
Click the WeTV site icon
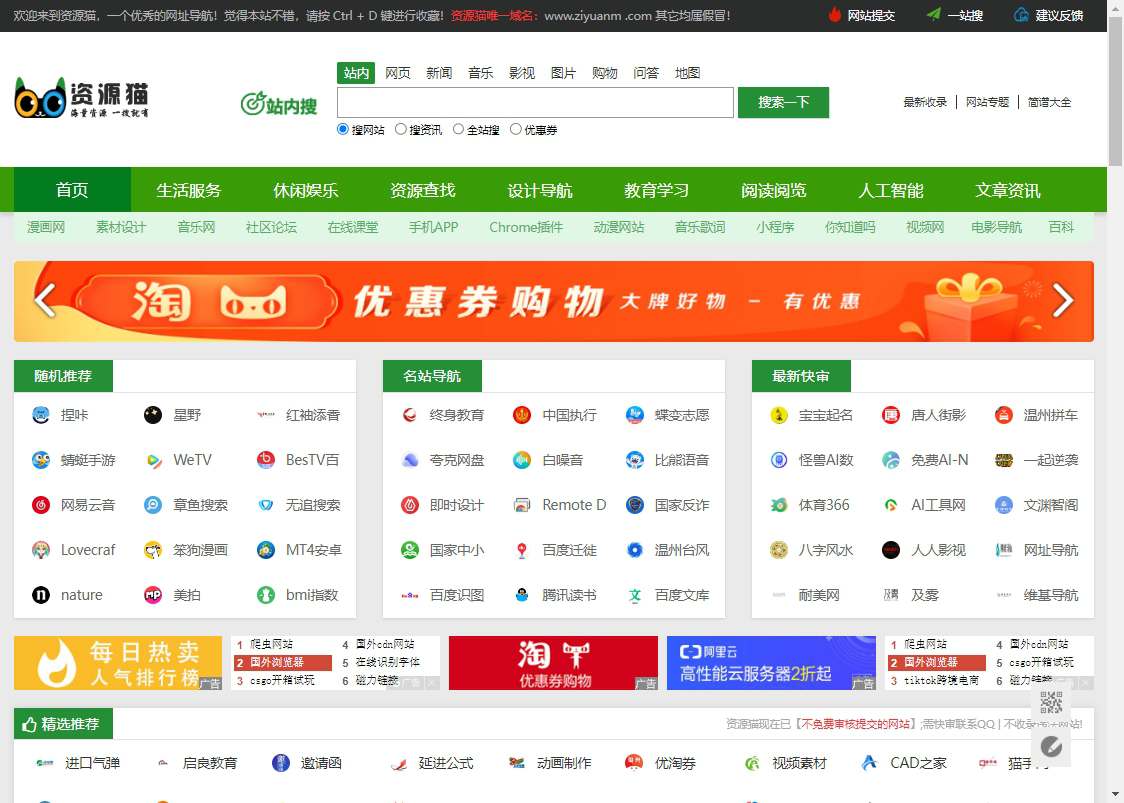click(x=153, y=460)
